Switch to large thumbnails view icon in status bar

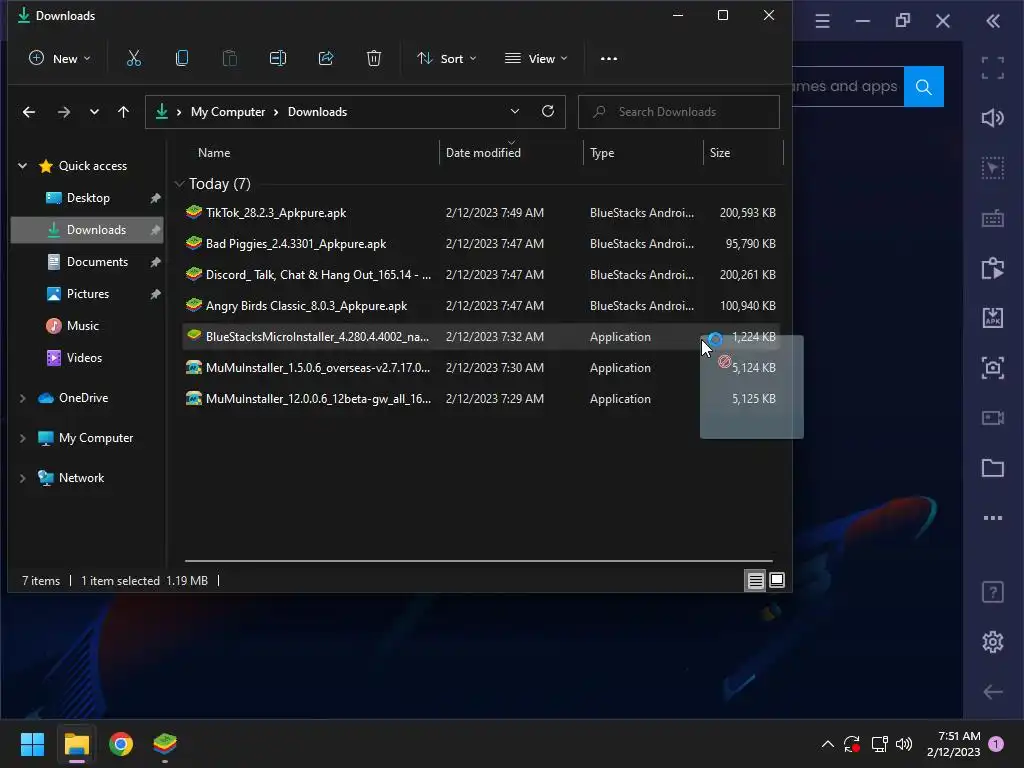pyautogui.click(x=776, y=580)
